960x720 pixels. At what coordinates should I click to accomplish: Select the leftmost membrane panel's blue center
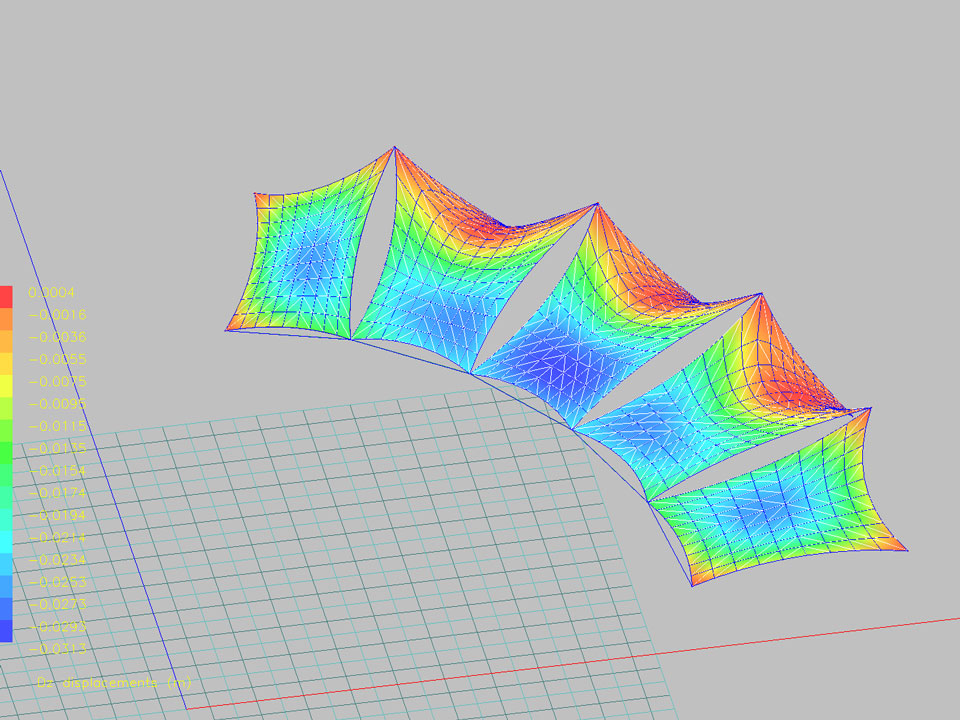coord(305,260)
